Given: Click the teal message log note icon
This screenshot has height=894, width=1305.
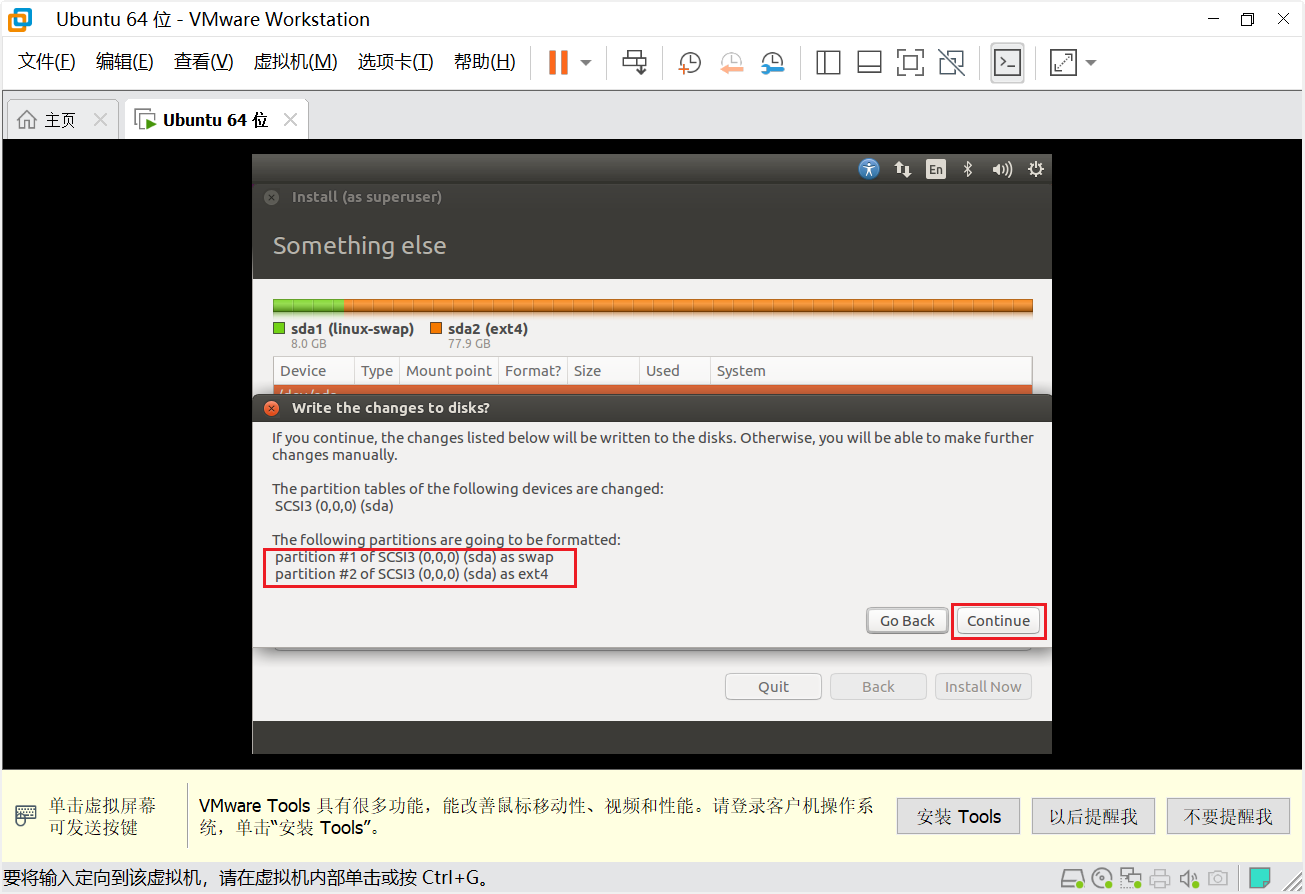Looking at the screenshot, I should click(x=1260, y=879).
